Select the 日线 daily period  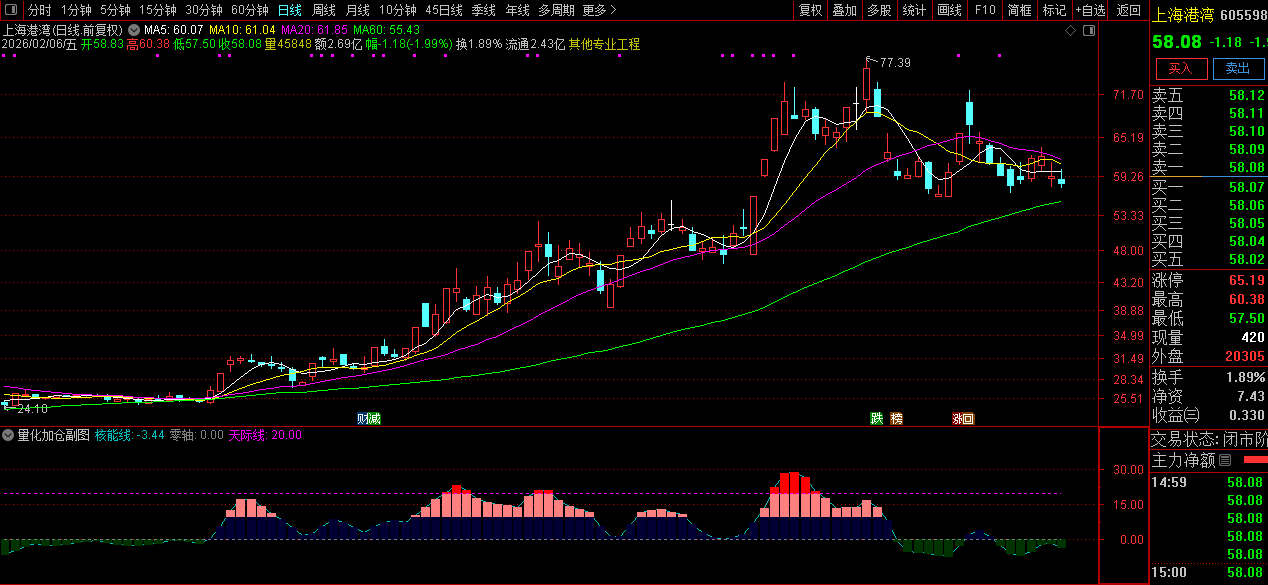tap(289, 10)
